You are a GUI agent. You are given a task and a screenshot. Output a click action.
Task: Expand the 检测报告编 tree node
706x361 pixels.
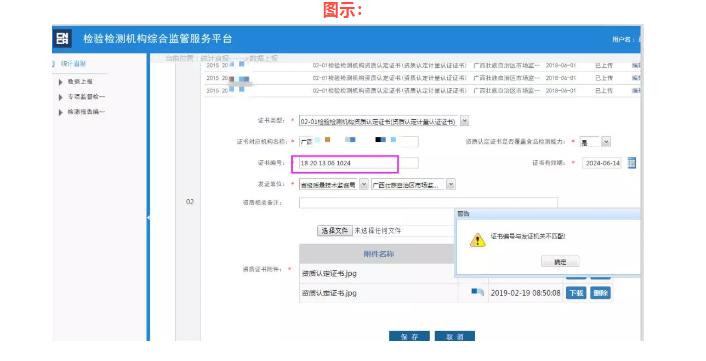(60, 113)
